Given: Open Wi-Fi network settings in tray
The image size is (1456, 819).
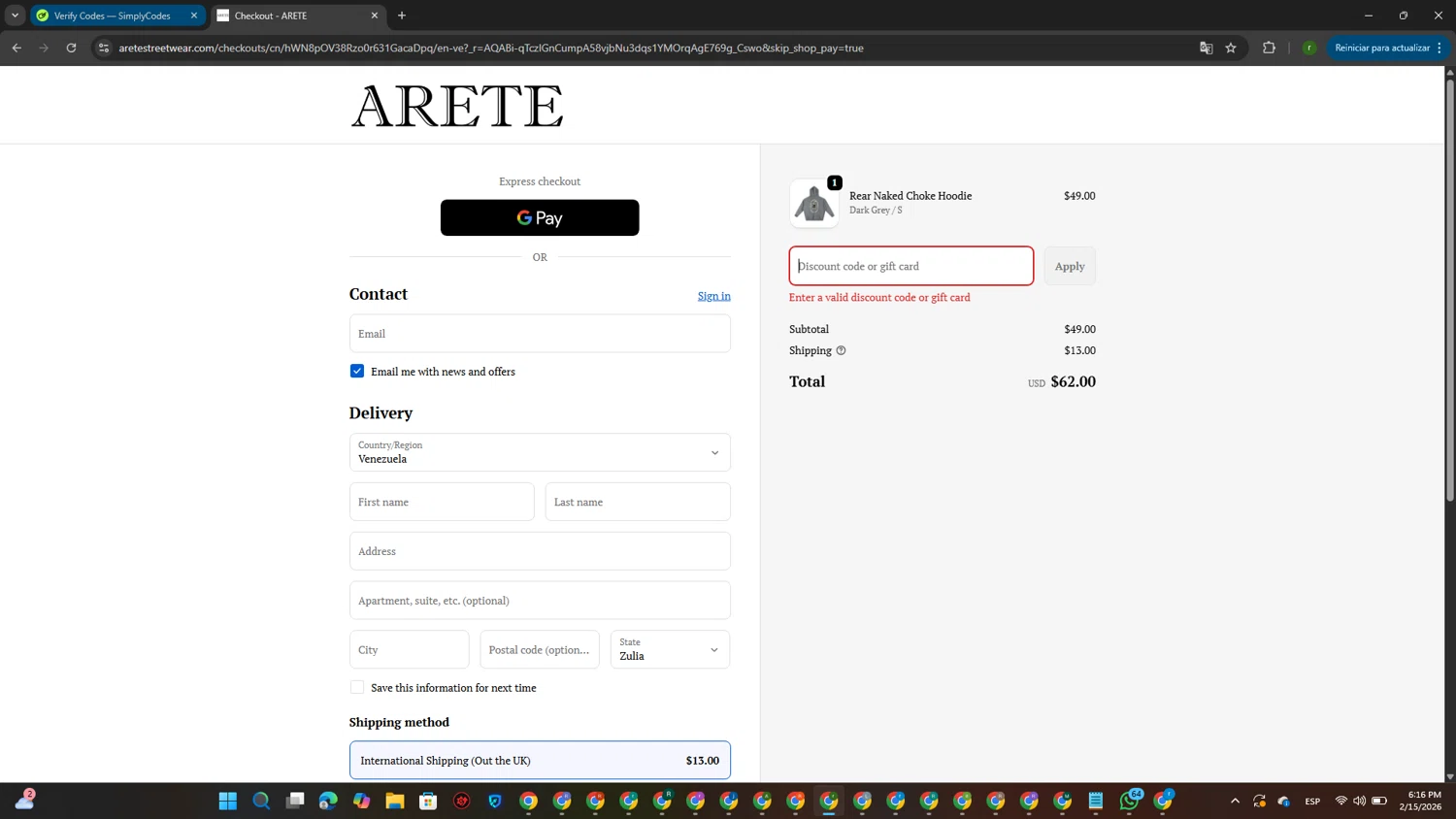Looking at the screenshot, I should [x=1341, y=801].
